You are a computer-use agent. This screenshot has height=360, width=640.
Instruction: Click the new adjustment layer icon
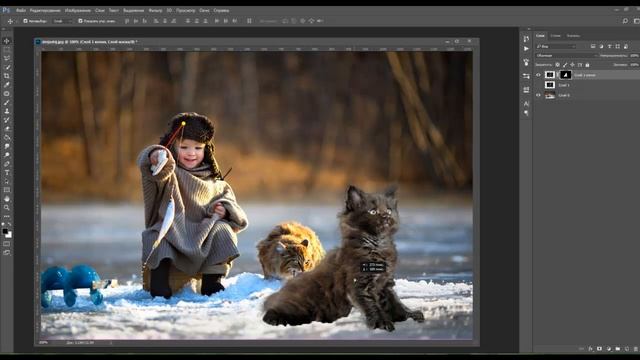pos(609,349)
